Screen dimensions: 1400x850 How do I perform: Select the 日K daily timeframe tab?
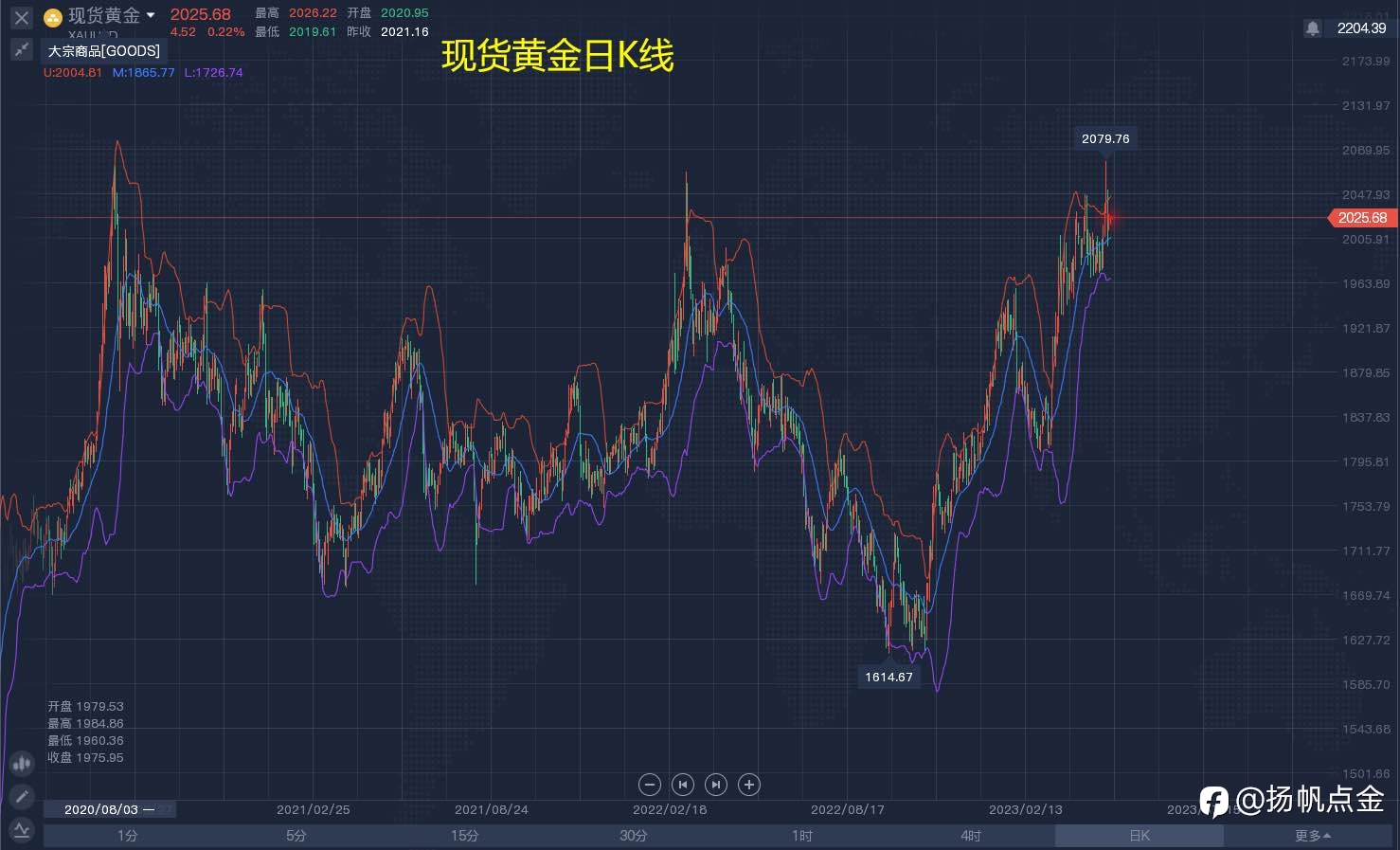pos(1140,836)
